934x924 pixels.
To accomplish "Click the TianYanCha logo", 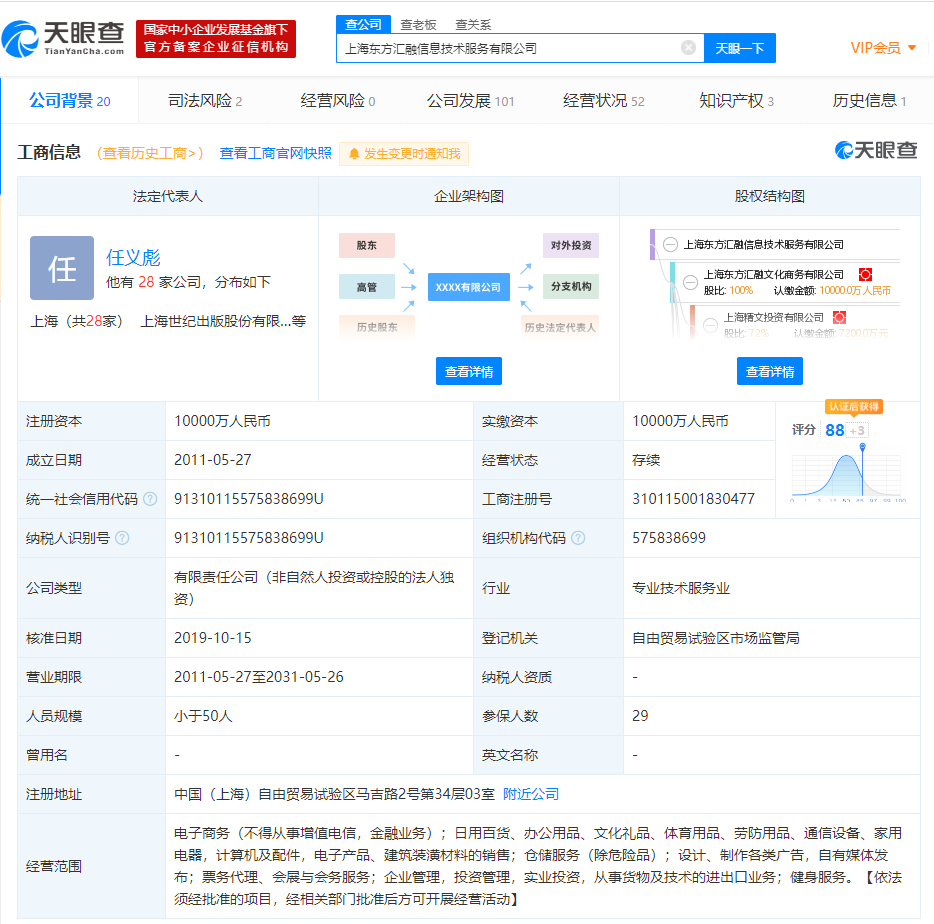I will click(x=63, y=38).
